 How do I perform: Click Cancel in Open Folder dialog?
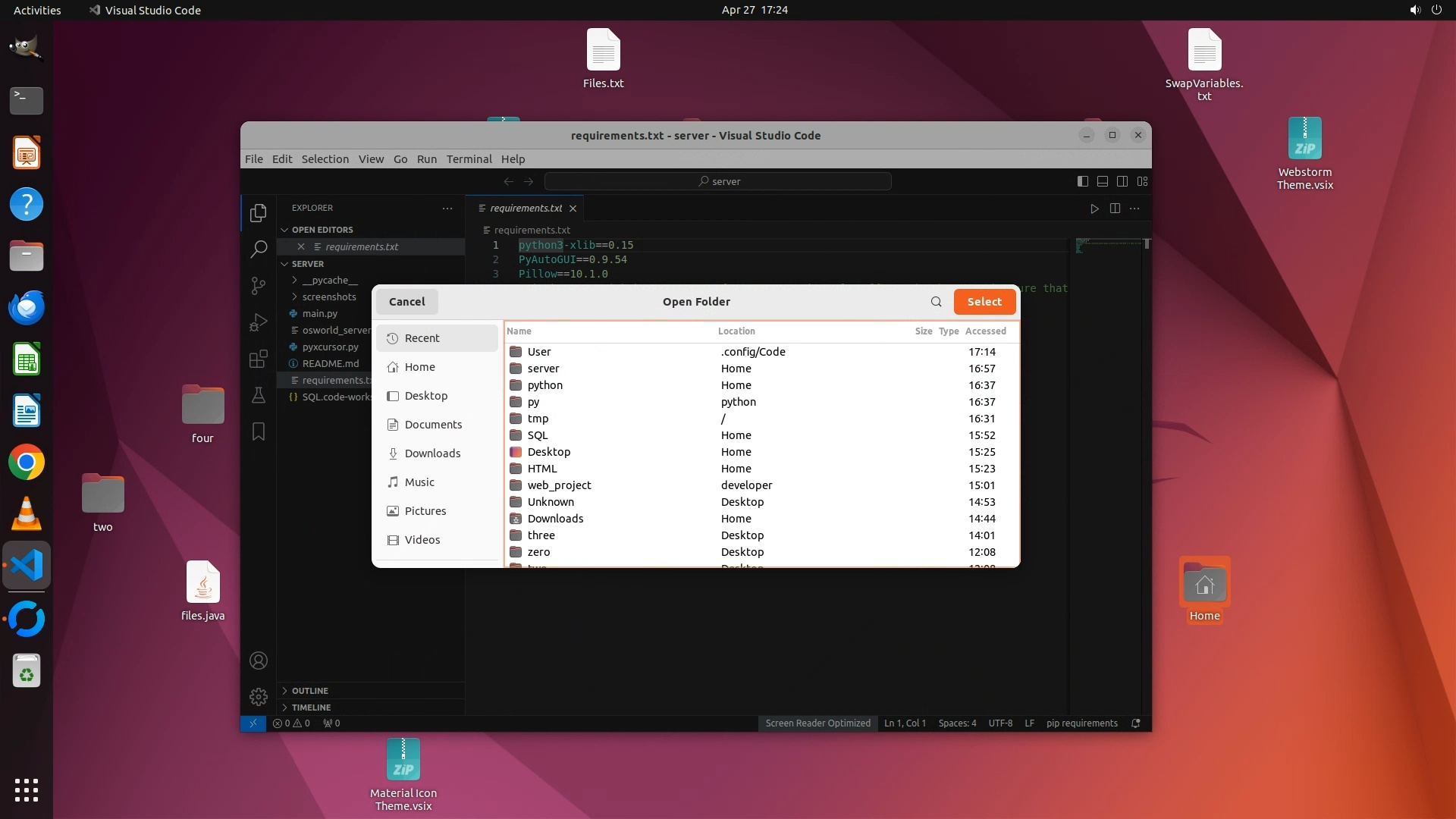(x=407, y=302)
